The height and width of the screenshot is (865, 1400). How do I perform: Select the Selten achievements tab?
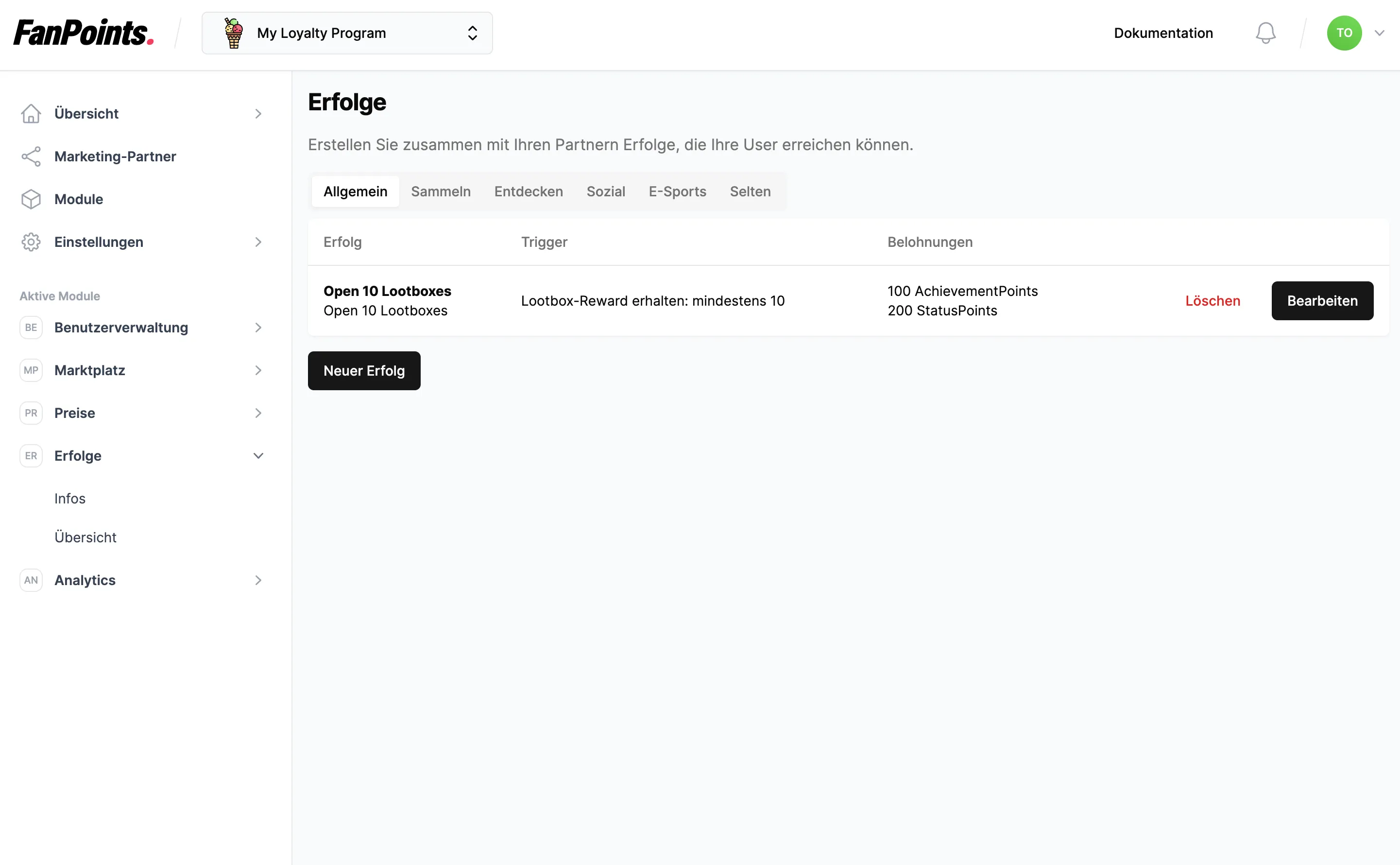(750, 191)
